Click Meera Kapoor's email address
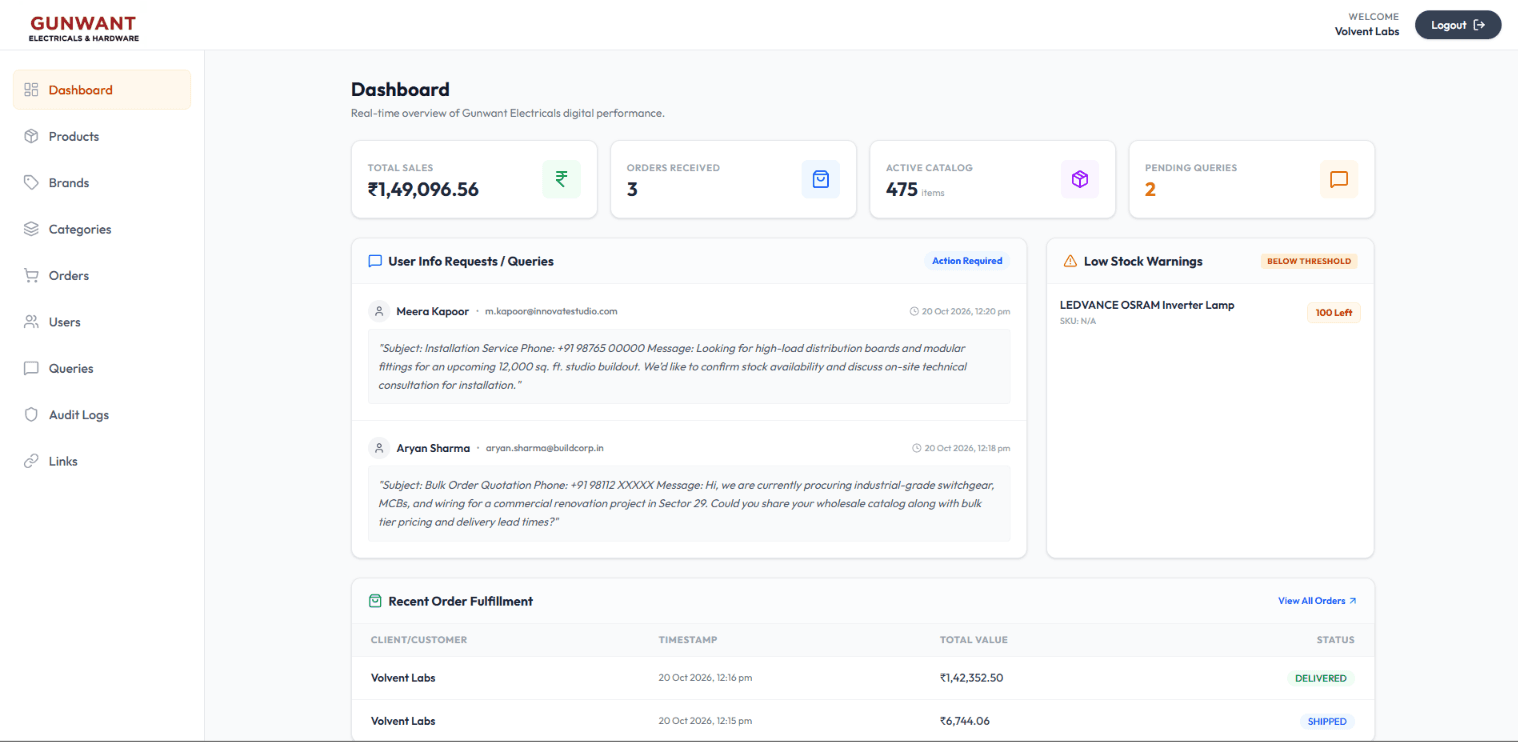The width and height of the screenshot is (1518, 742). (x=551, y=311)
